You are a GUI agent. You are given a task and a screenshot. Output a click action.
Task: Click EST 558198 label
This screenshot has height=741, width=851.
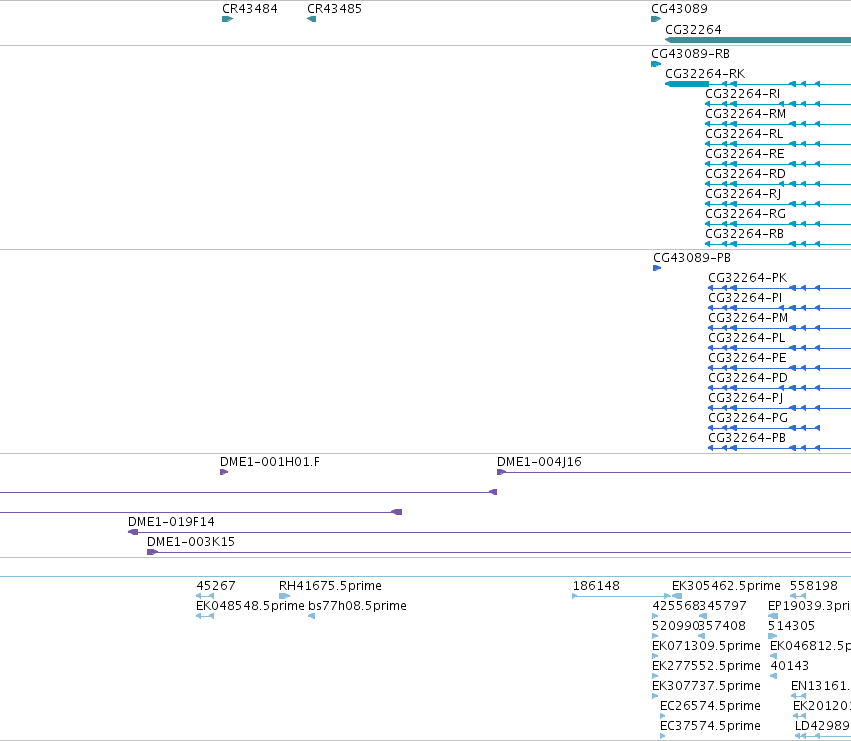(814, 586)
